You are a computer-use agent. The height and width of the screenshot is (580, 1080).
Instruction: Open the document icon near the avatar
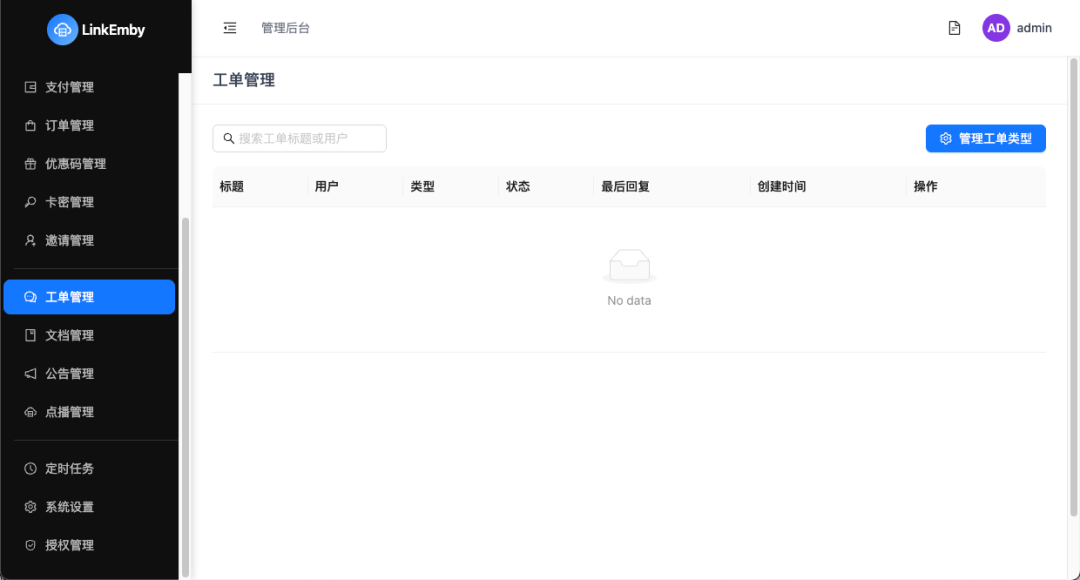point(953,28)
